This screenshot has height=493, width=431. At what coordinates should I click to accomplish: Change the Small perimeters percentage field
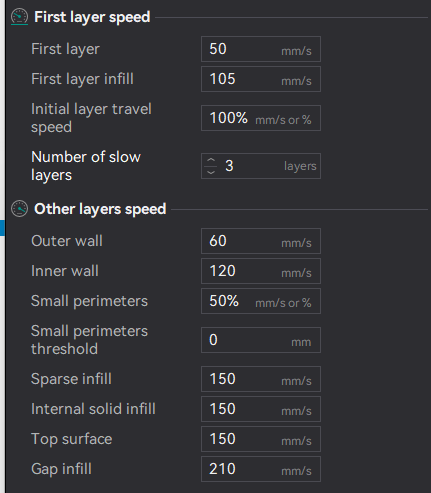click(261, 301)
